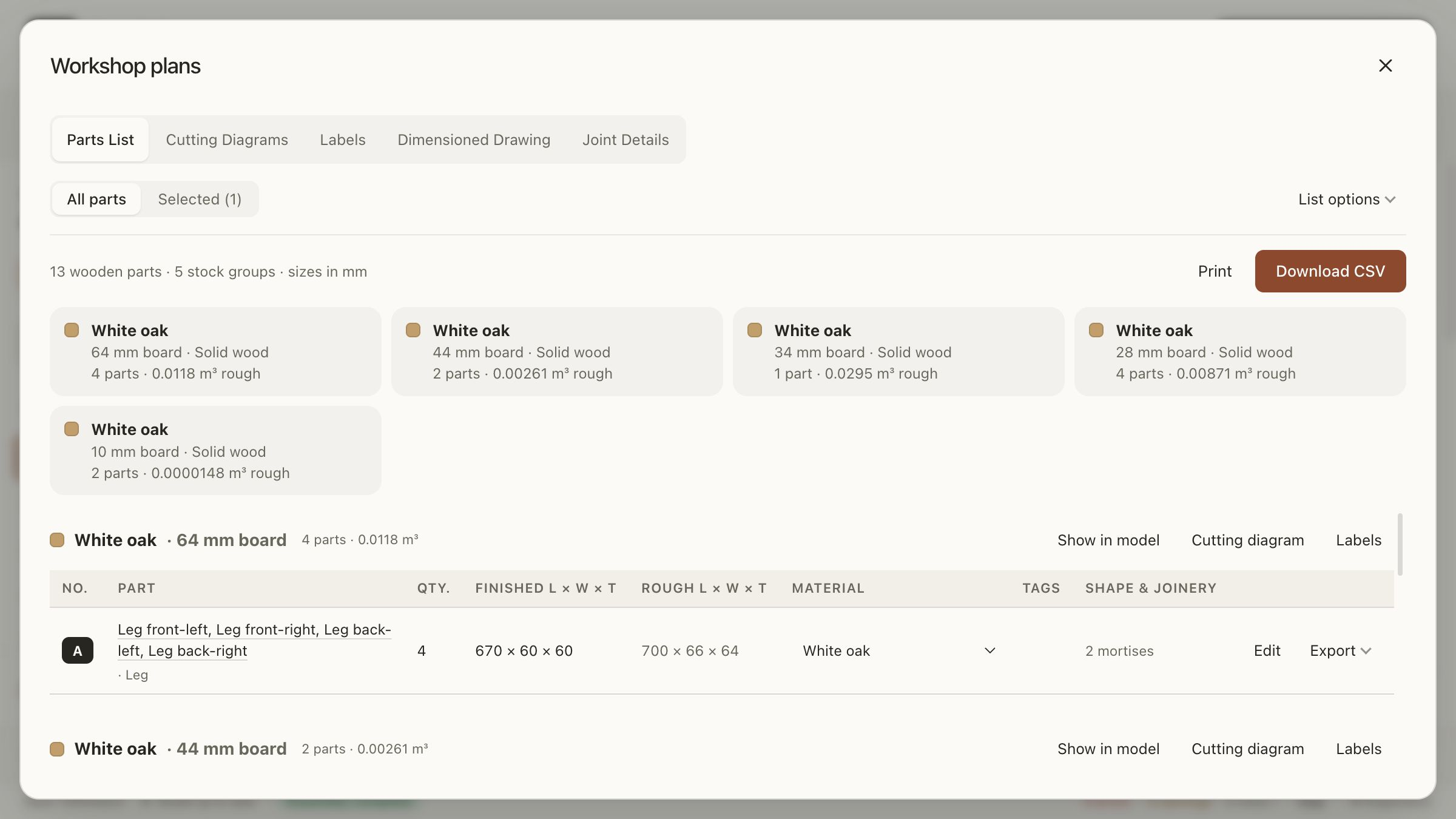This screenshot has height=819, width=1456.
Task: Click the rough size 700 × 66 × 64
Action: (690, 650)
